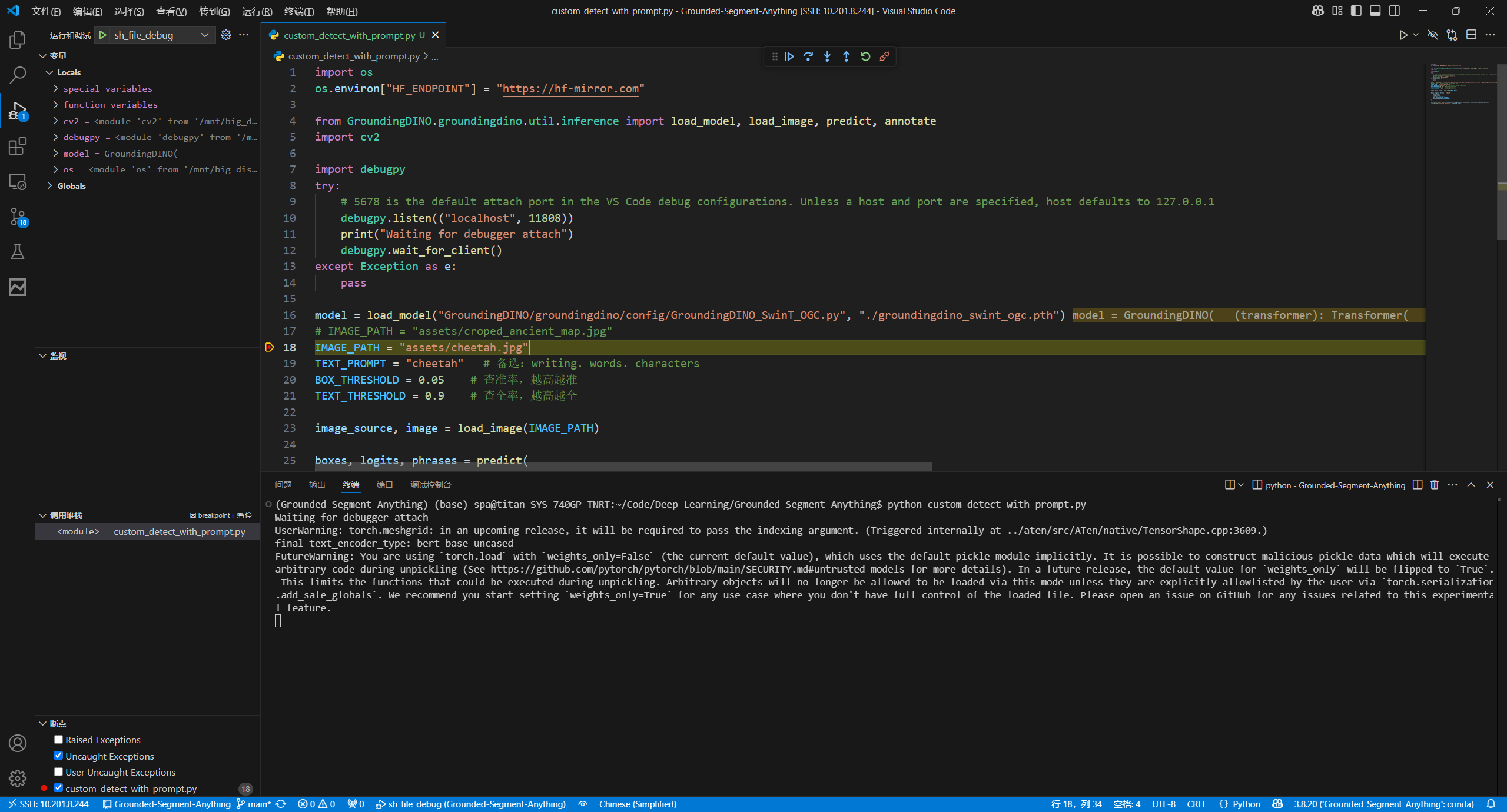
Task: Open Source Control view with 18 badge
Action: [18, 217]
